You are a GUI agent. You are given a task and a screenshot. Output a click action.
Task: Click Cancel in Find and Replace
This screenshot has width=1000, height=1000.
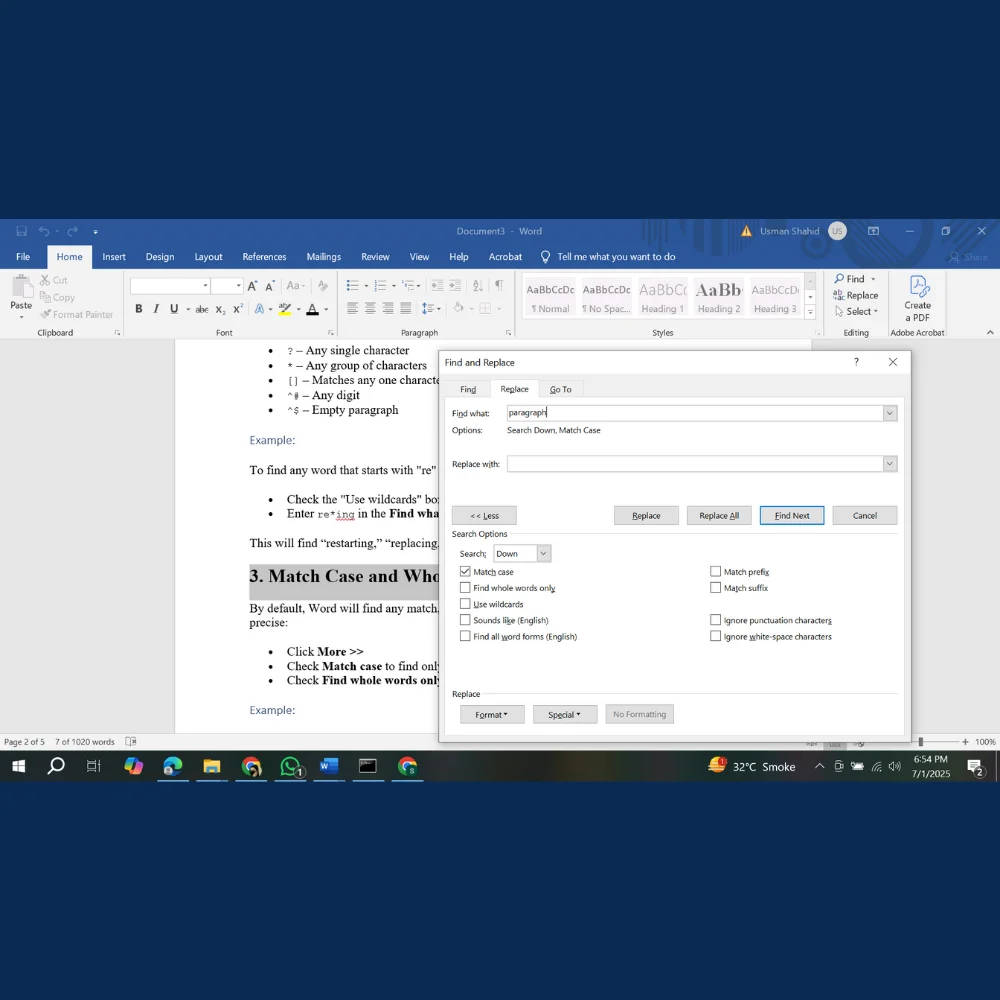[x=864, y=515]
